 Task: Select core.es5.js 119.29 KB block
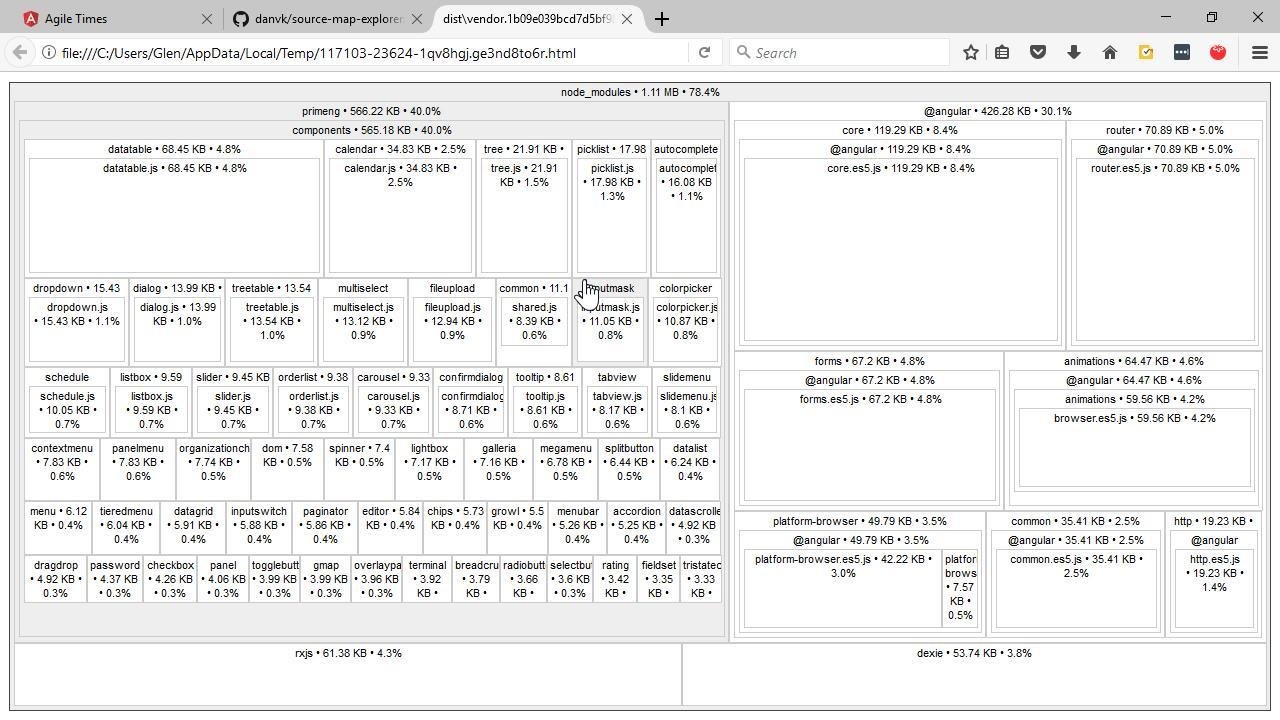pyautogui.click(x=900, y=250)
